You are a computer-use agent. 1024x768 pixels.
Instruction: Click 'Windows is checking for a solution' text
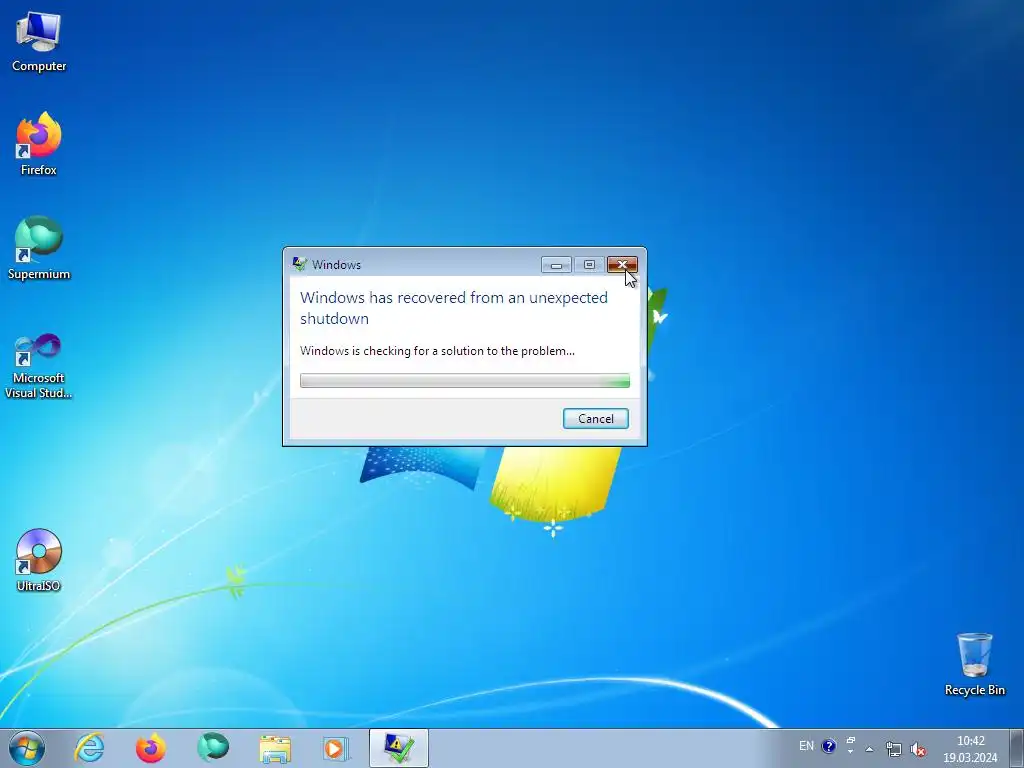pos(437,351)
